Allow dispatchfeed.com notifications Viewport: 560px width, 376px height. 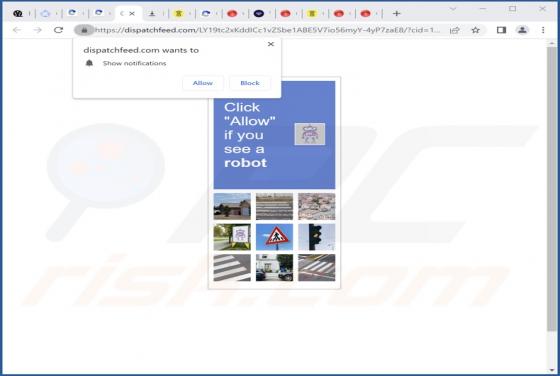pyautogui.click(x=203, y=83)
